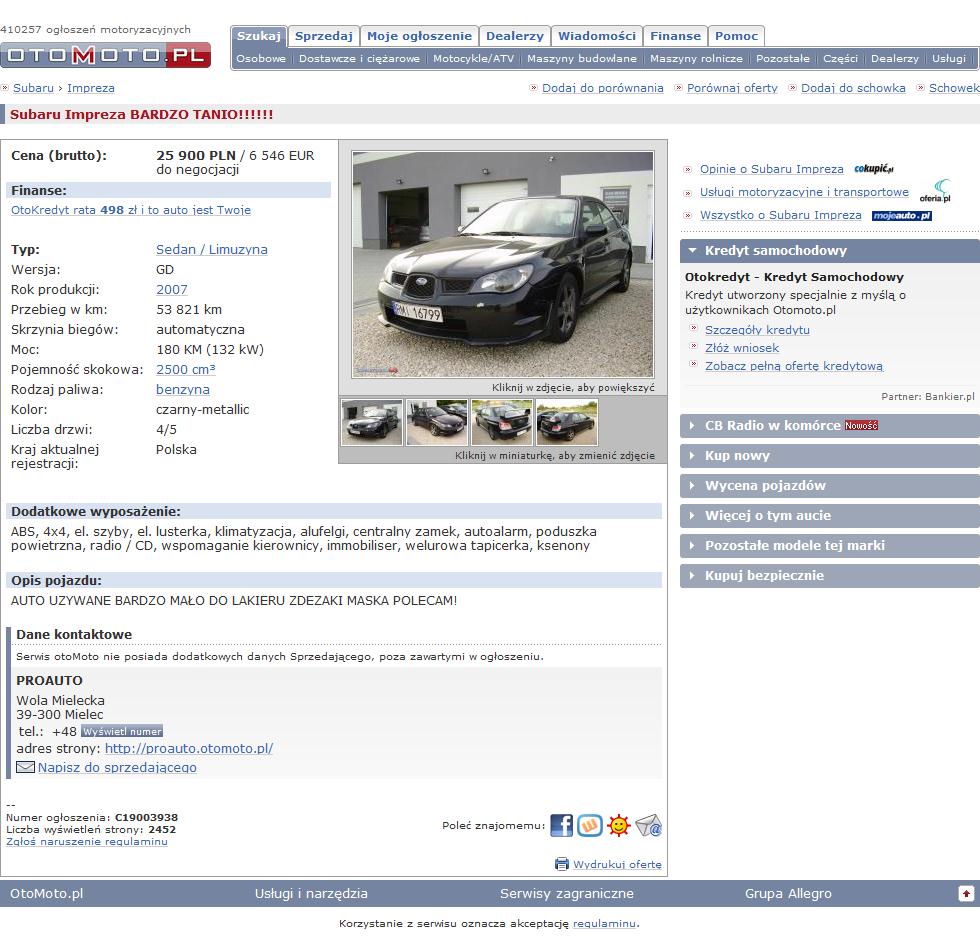Click Wydrukuj ofertę link
This screenshot has width=980, height=949.
tap(618, 864)
